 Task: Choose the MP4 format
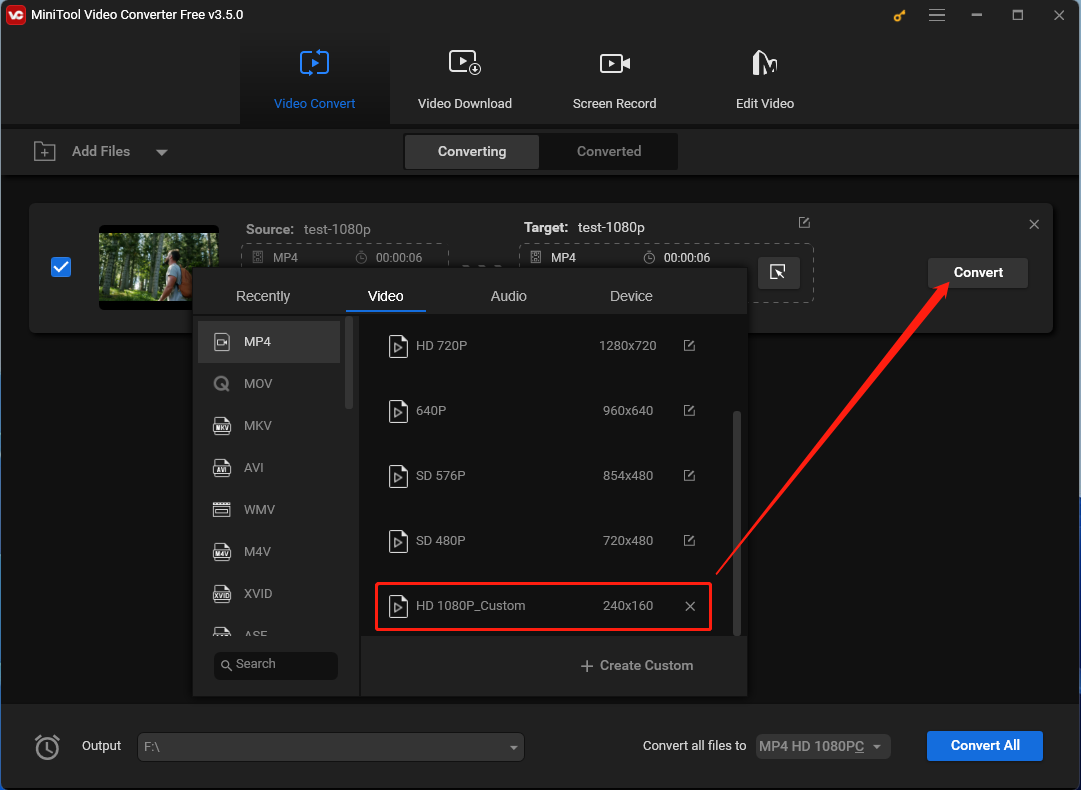[x=269, y=342]
